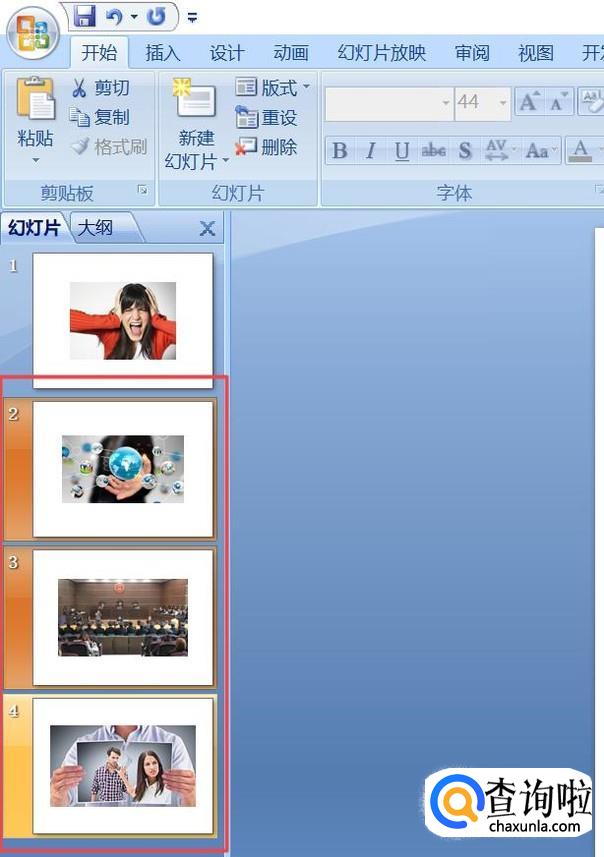Switch to the 设计 ribbon tab
Image resolution: width=604 pixels, height=857 pixels.
pyautogui.click(x=226, y=53)
